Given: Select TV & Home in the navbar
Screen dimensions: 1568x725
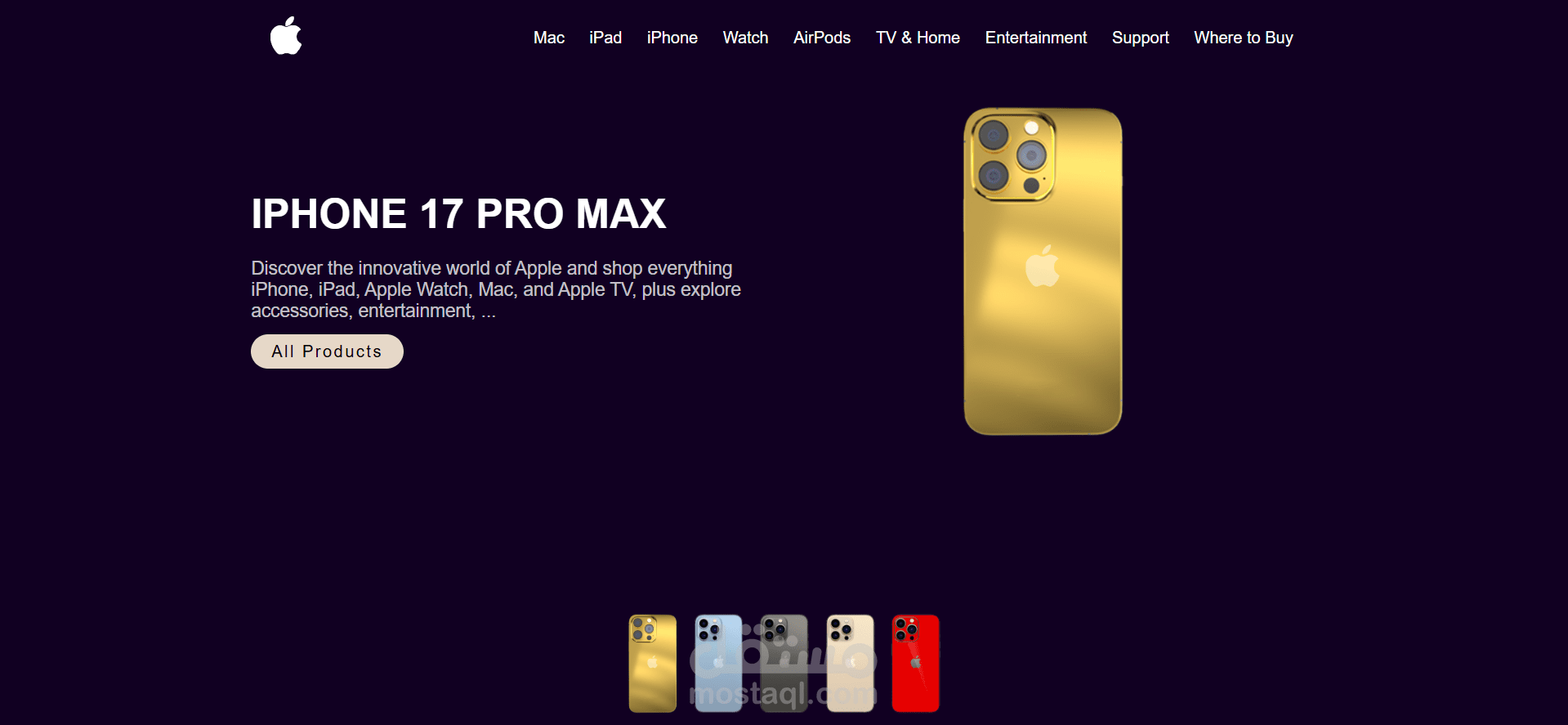Looking at the screenshot, I should click(918, 38).
